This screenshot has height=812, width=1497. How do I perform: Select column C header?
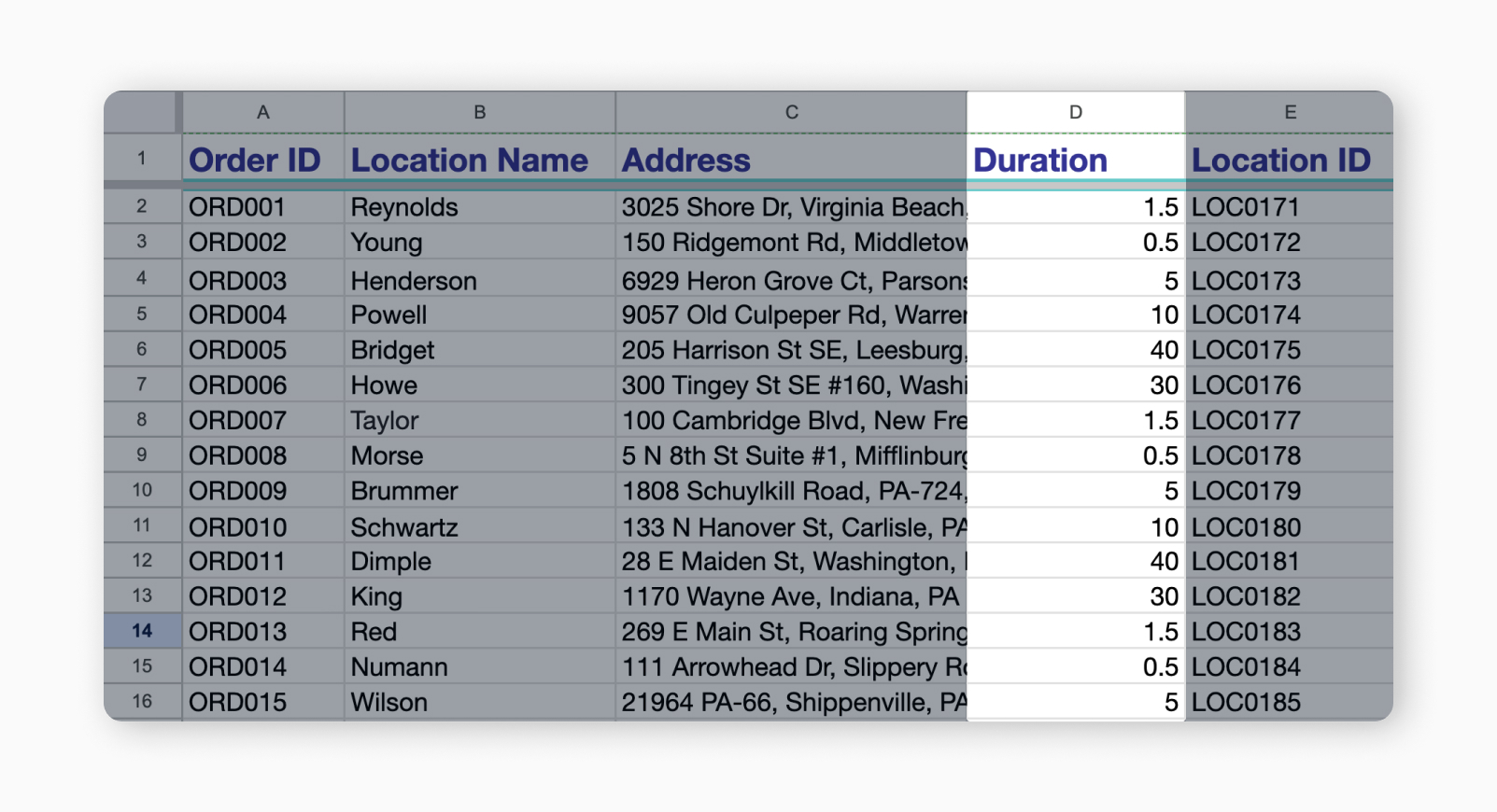tap(791, 112)
